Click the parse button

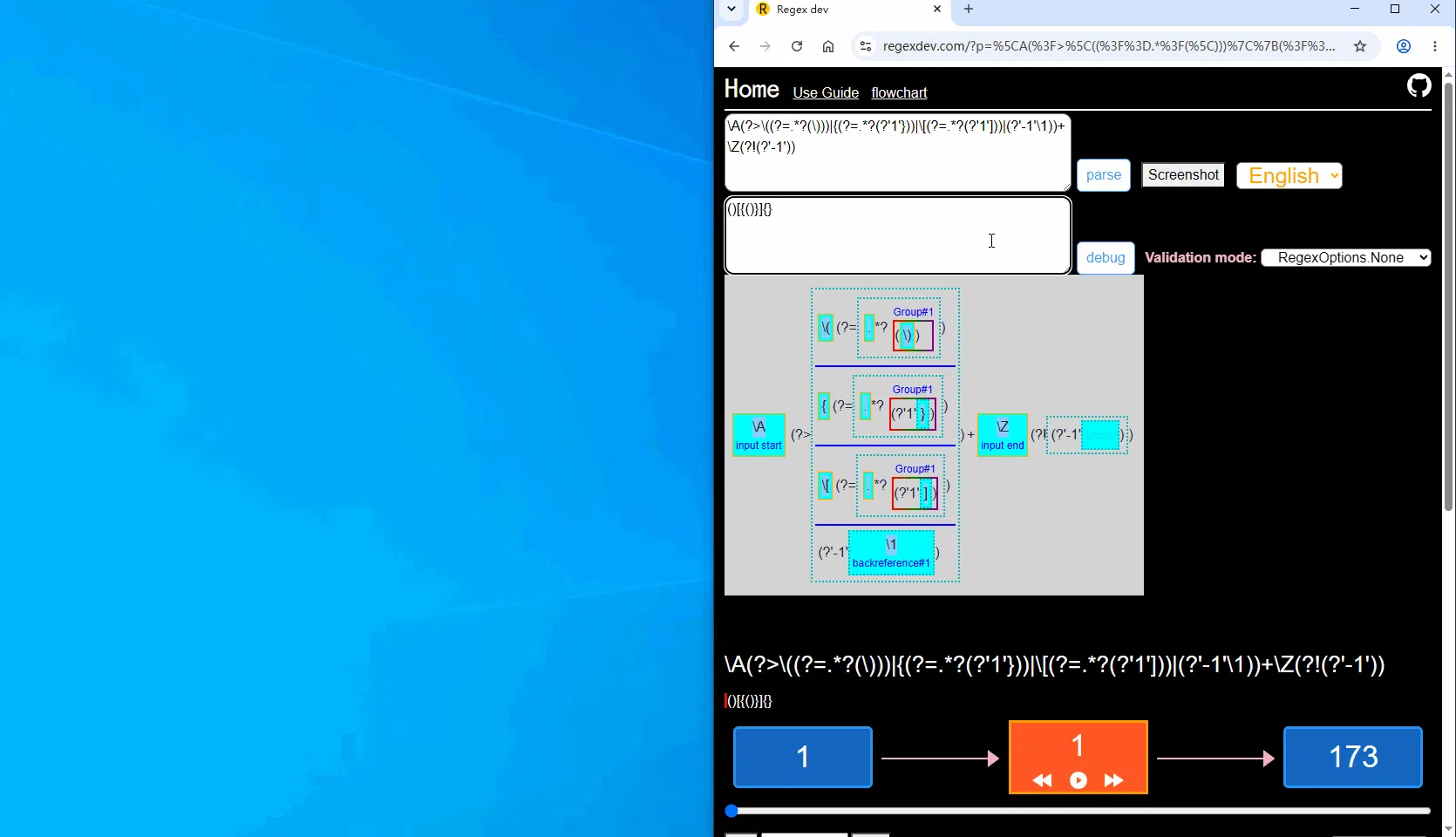(x=1104, y=175)
